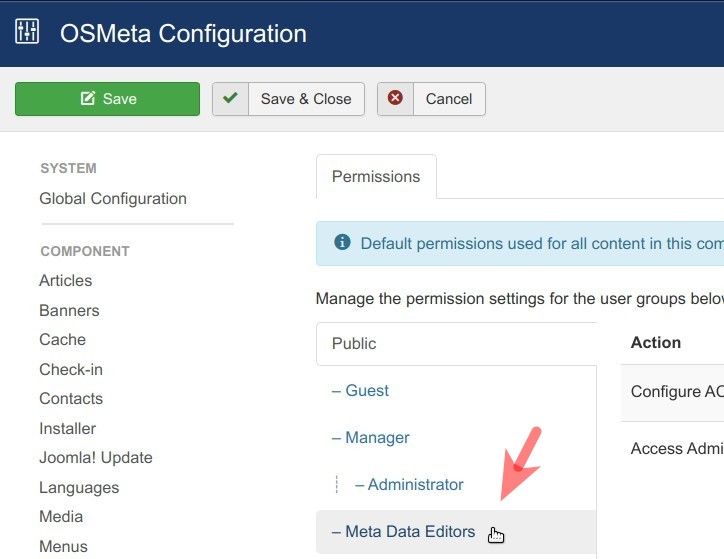Click the green checkmark icon beside Save & Close
This screenshot has height=559, width=724.
tap(230, 98)
